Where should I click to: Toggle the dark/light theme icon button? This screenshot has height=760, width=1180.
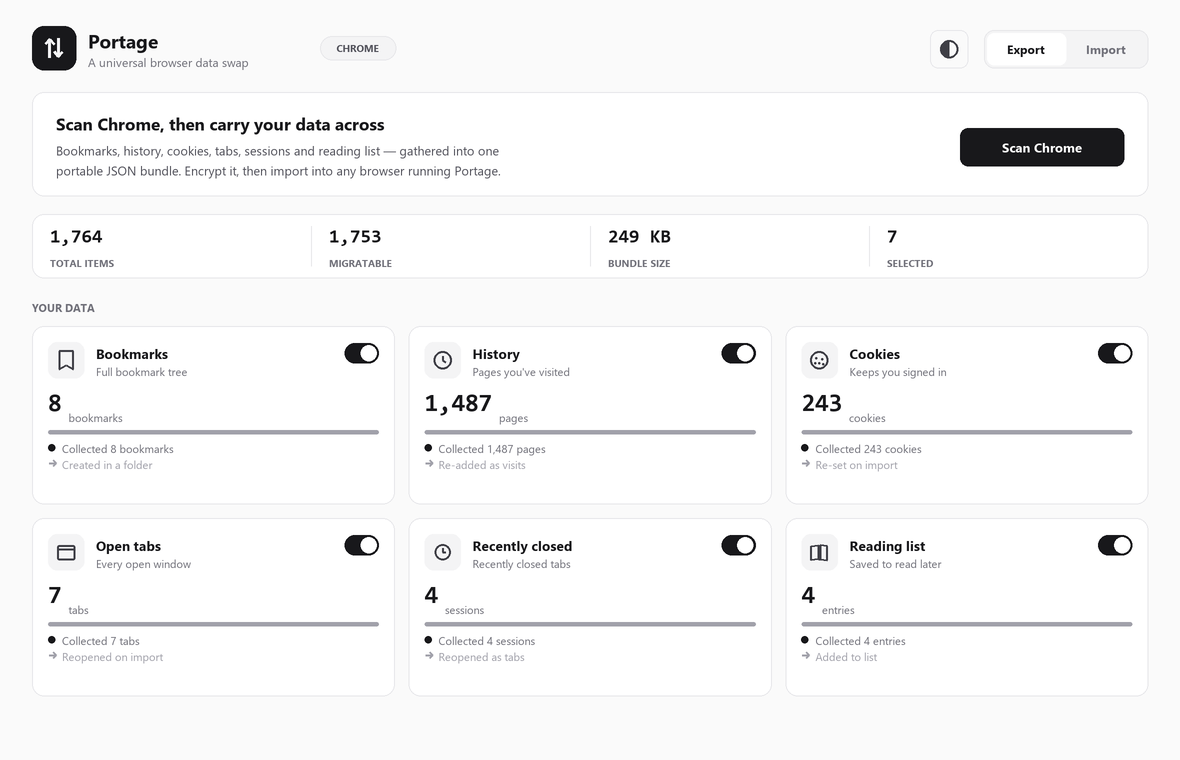(x=949, y=50)
